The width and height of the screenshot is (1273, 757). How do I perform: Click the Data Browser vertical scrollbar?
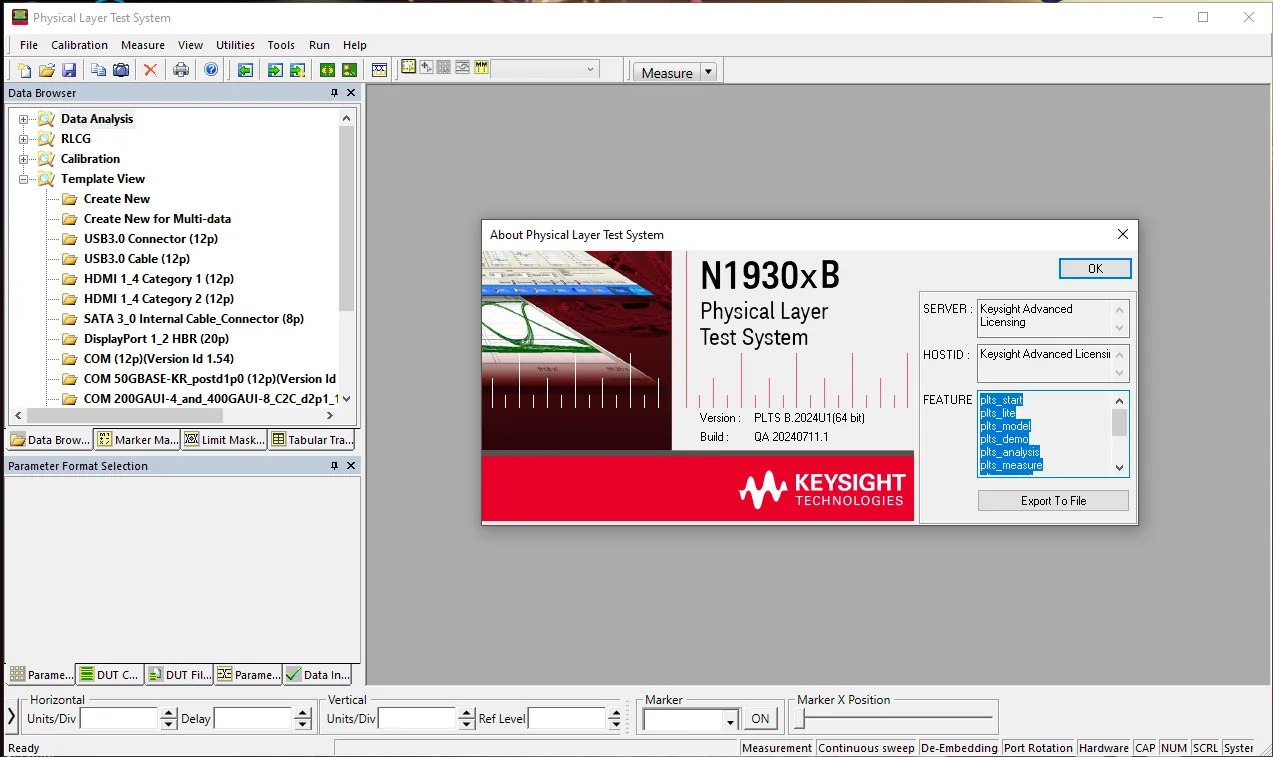[x=347, y=258]
